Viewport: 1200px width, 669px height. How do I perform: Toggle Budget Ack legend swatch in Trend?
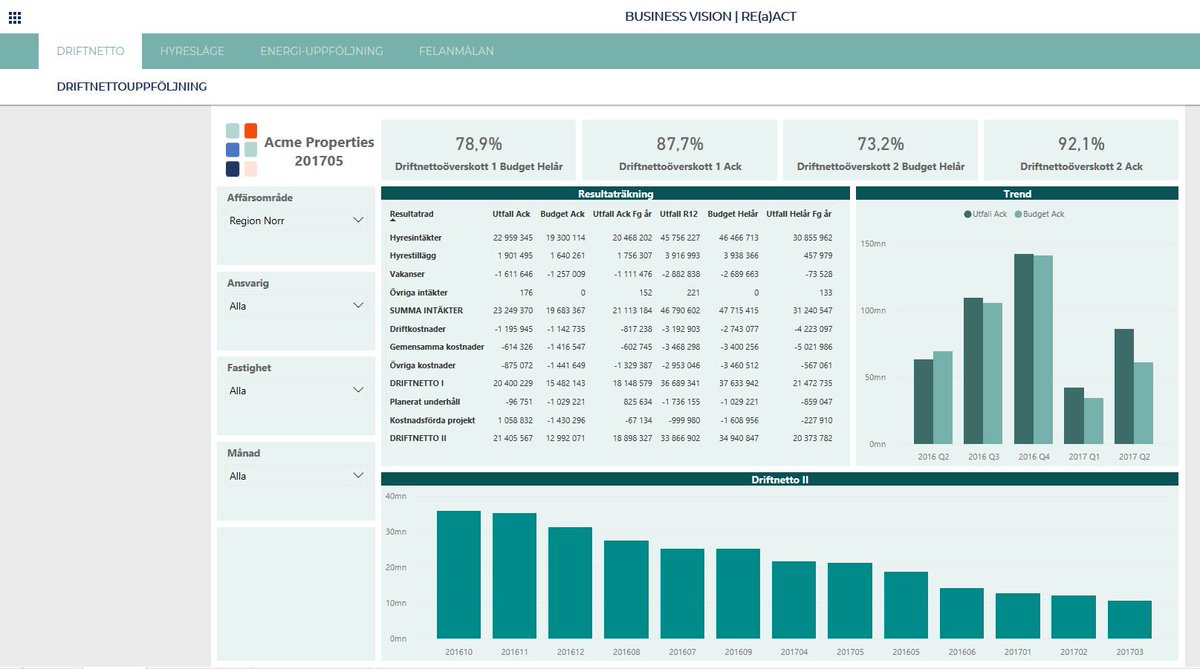pos(1018,214)
